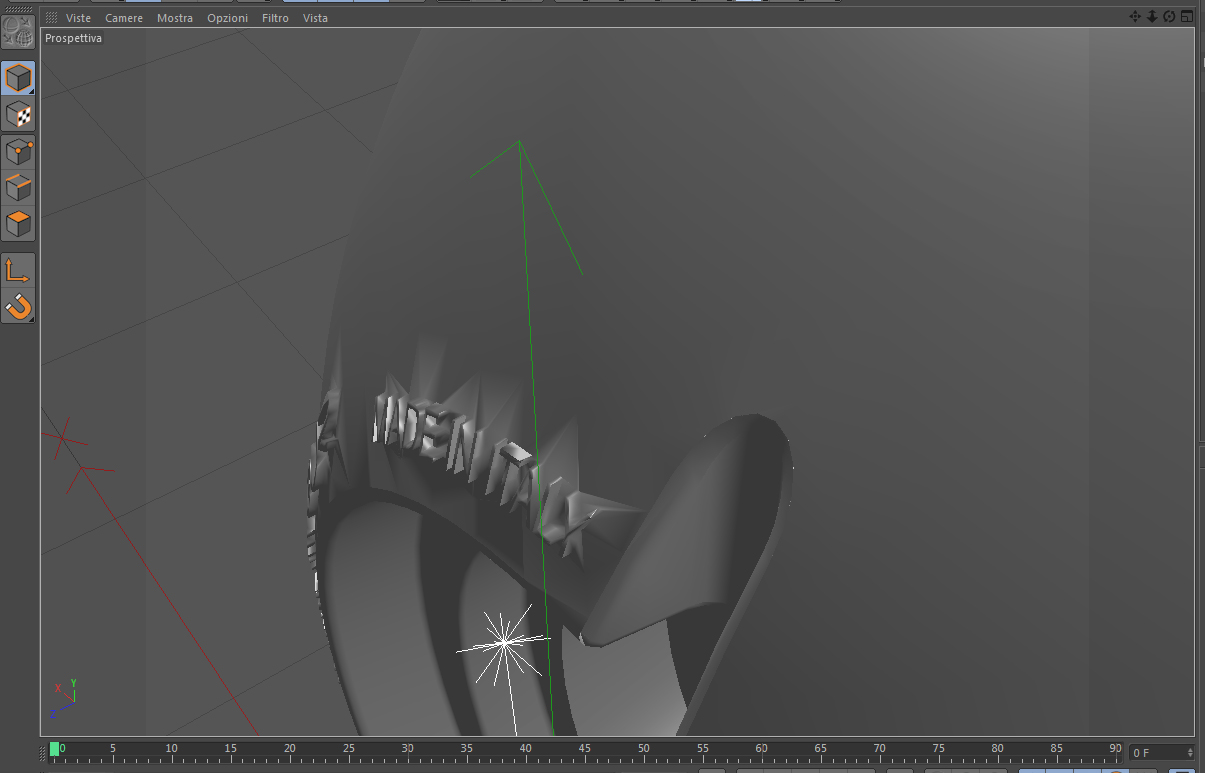Click the Vista menu label

315,18
